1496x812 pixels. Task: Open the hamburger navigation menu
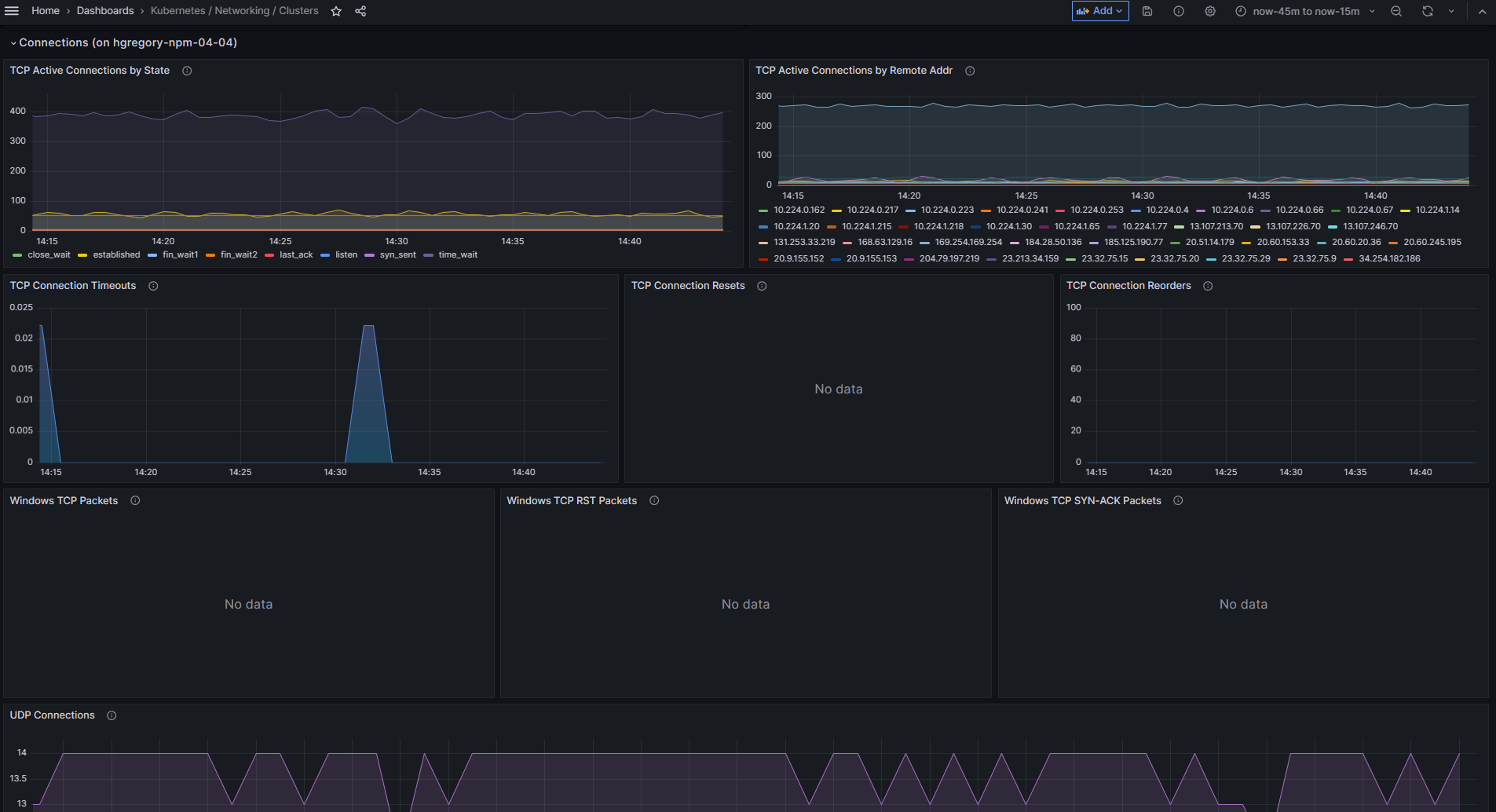click(12, 11)
